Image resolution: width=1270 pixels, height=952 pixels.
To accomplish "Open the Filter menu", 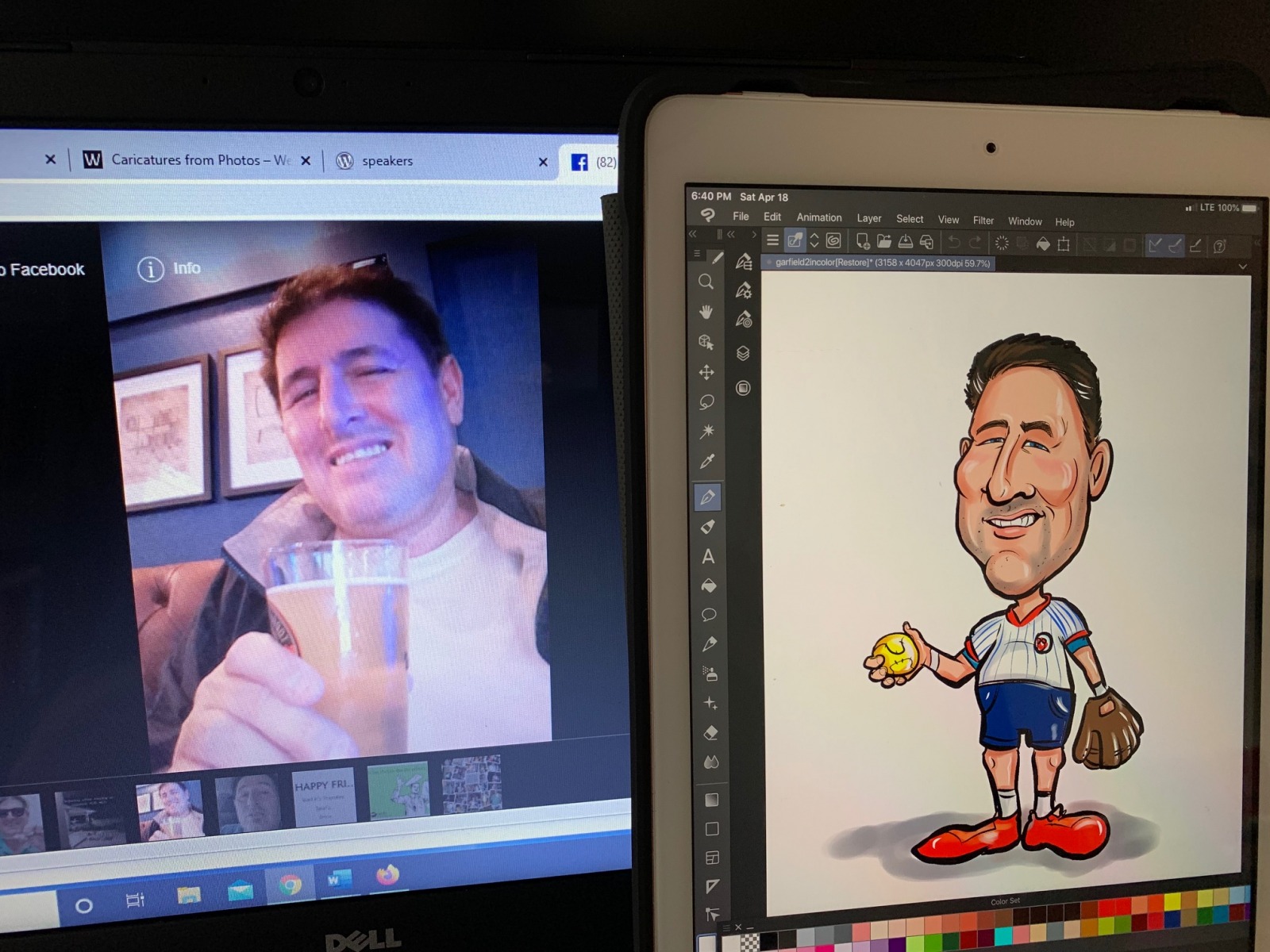I will pyautogui.click(x=983, y=221).
